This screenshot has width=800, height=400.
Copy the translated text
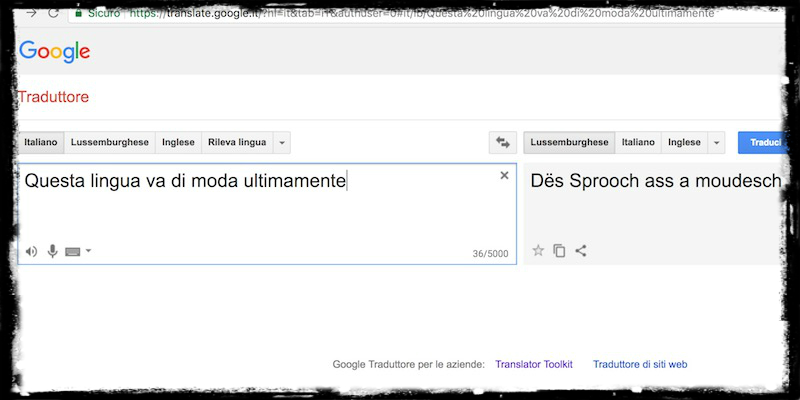coord(559,250)
